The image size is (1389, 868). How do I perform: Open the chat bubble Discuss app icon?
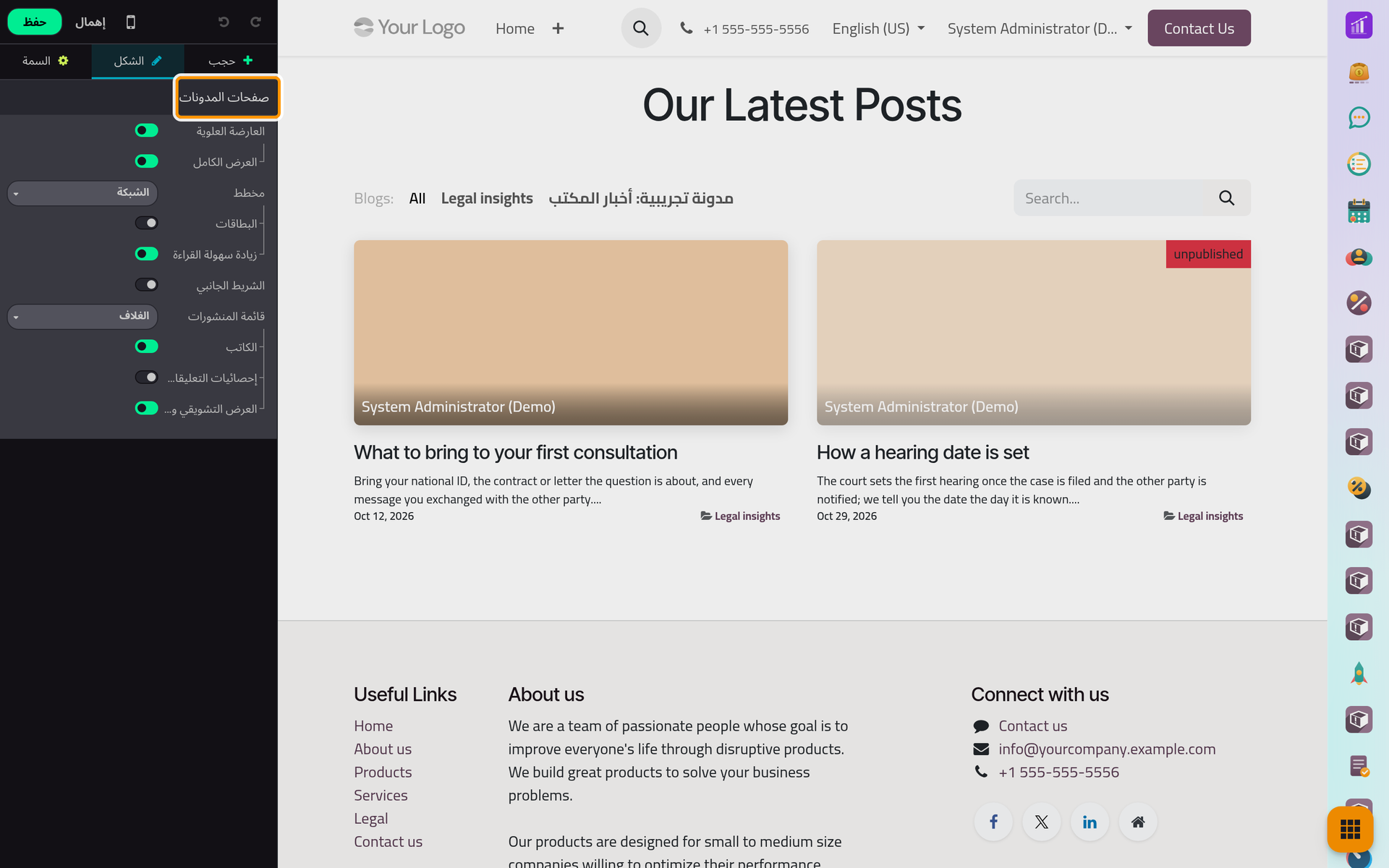(x=1359, y=118)
